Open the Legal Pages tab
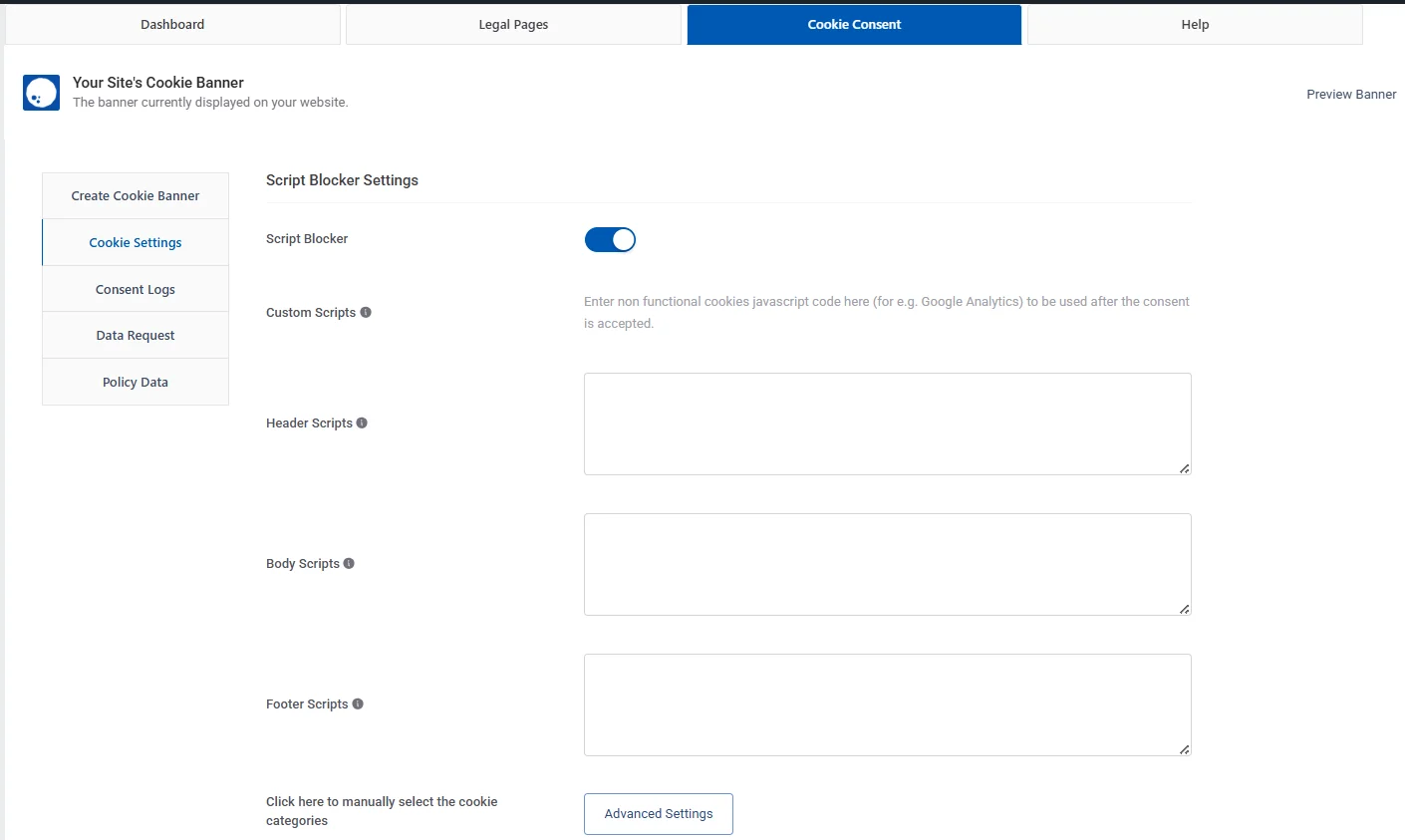The height and width of the screenshot is (840, 1405). (x=512, y=24)
